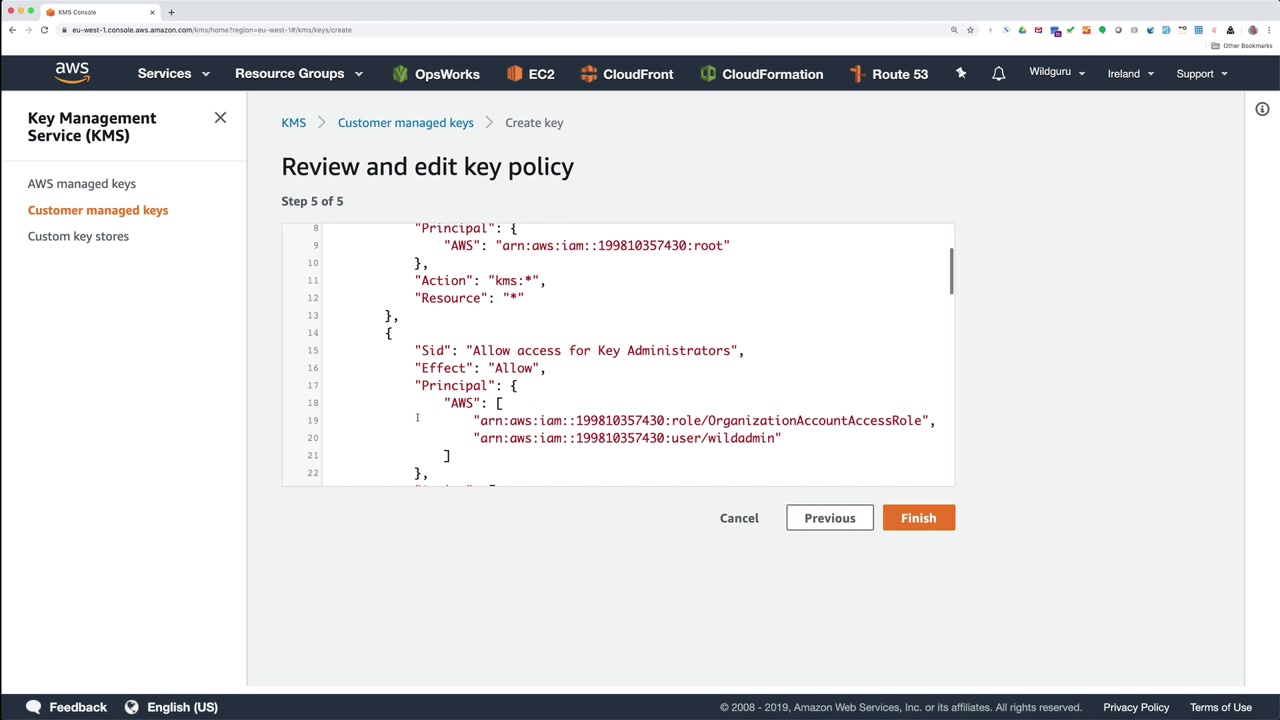Screen dimensions: 1280x720
Task: Open the Chrome three-dot menu
Action: coord(1268,30)
